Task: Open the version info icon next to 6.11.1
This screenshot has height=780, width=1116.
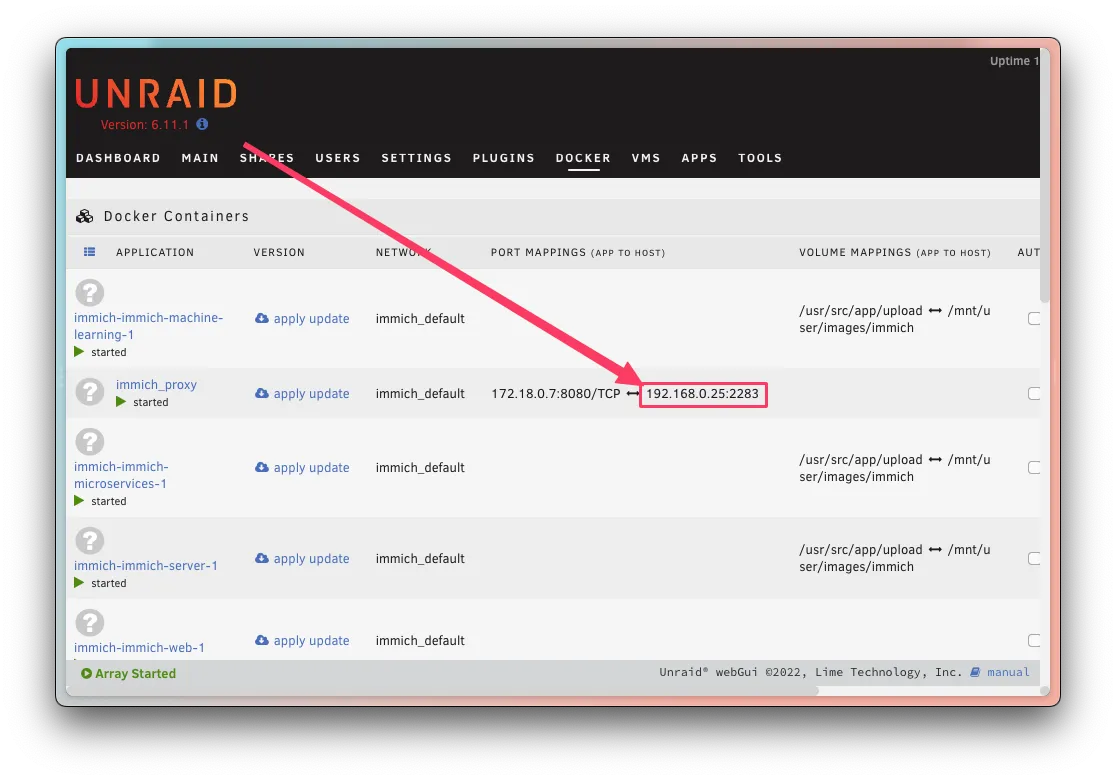Action: tap(202, 124)
